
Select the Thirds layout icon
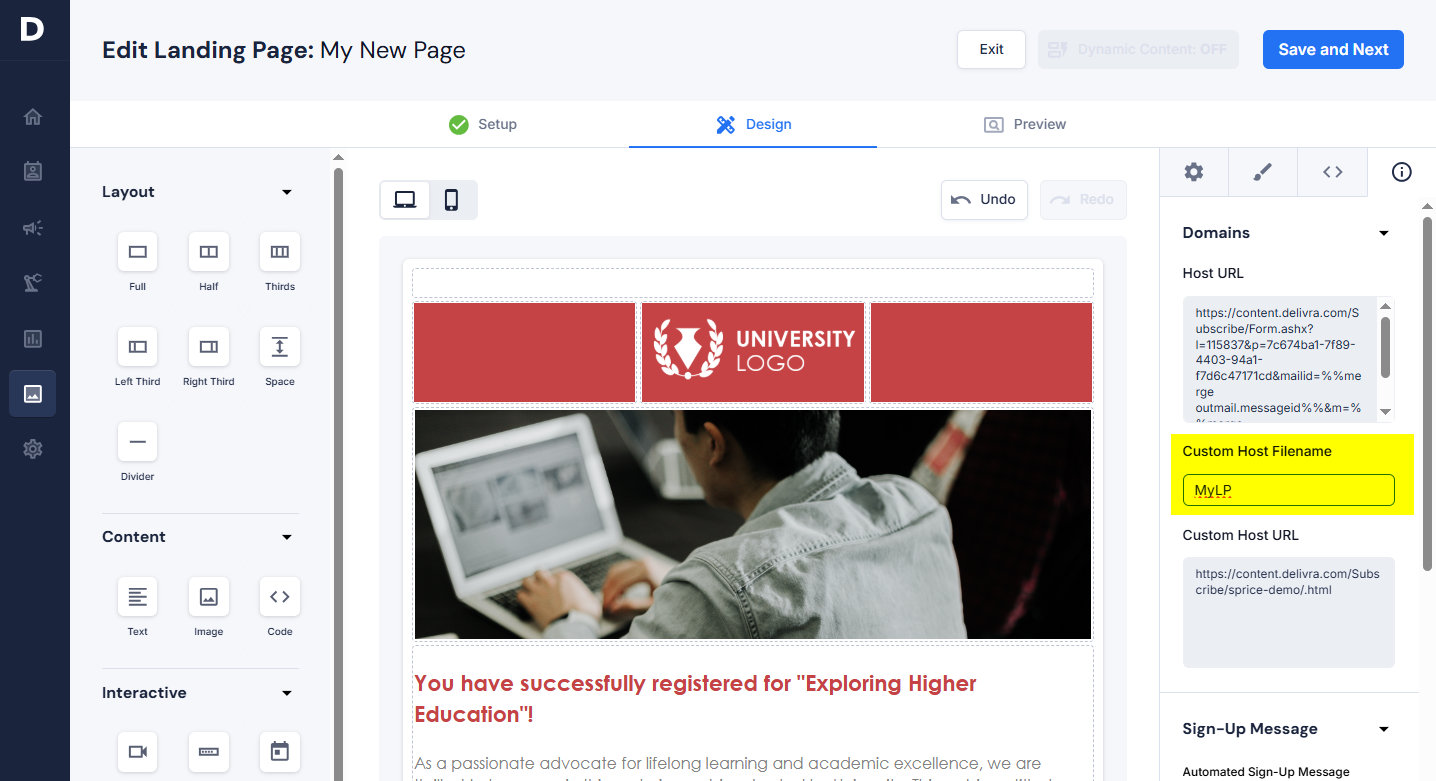click(280, 252)
